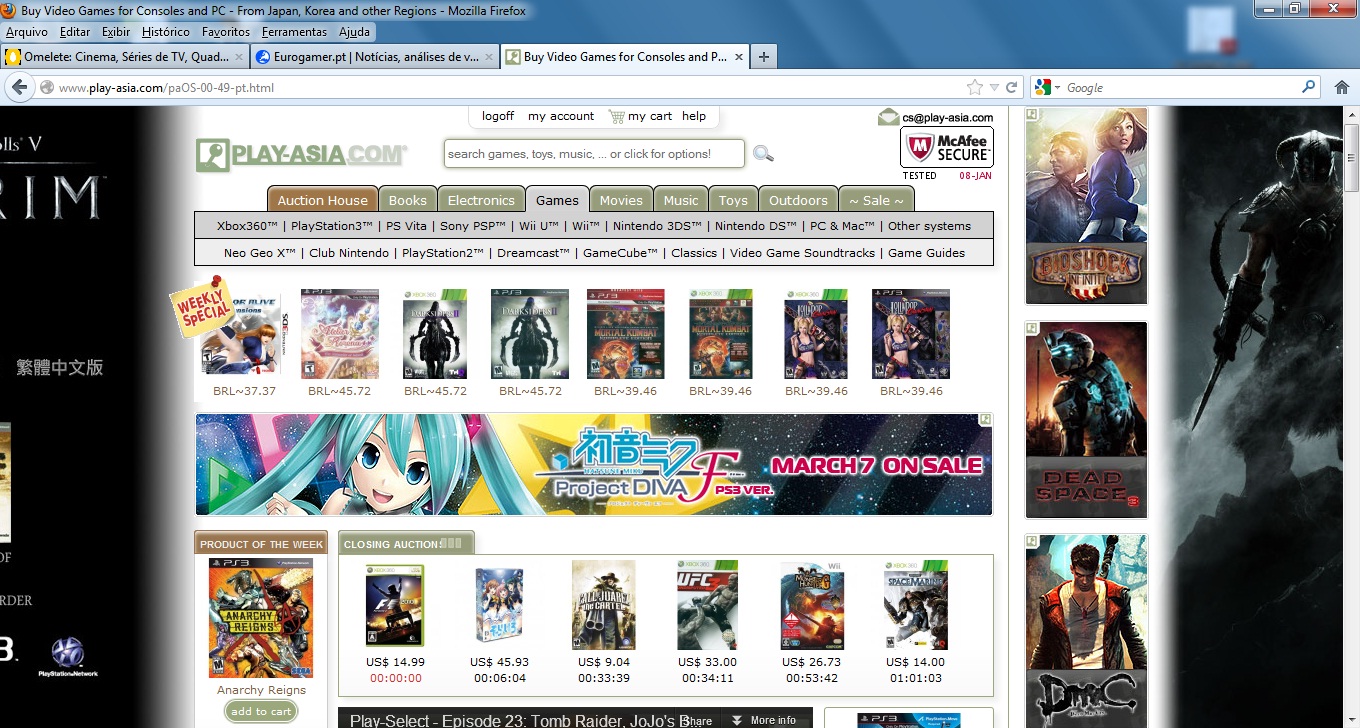Bookmark this page with the star icon

click(974, 88)
